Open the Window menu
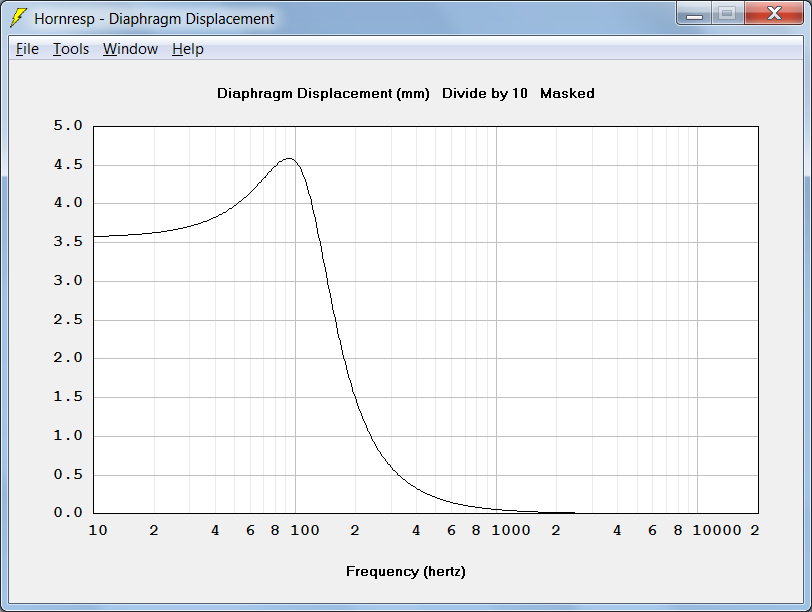 click(x=130, y=49)
